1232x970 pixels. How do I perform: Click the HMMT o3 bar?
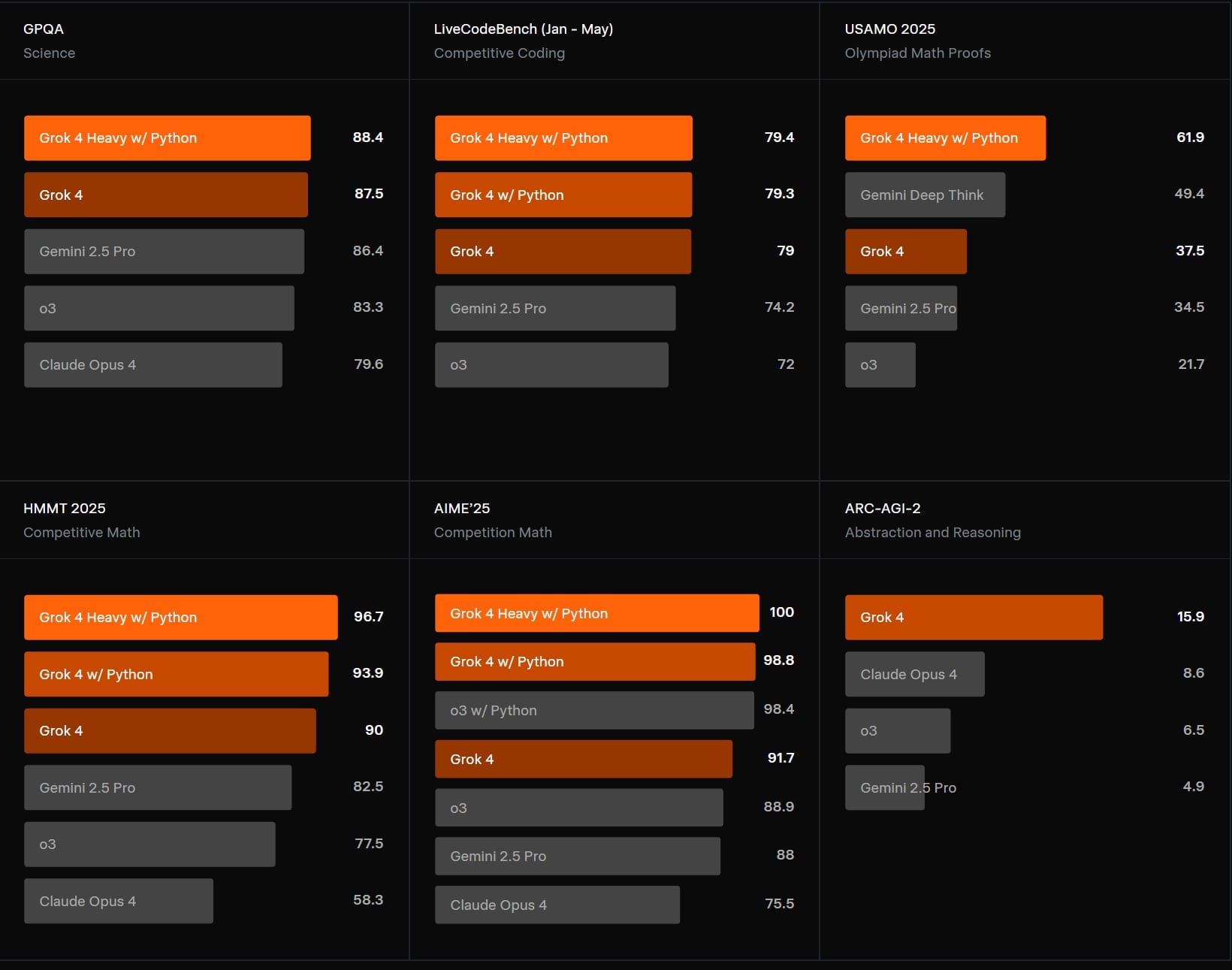tap(149, 845)
